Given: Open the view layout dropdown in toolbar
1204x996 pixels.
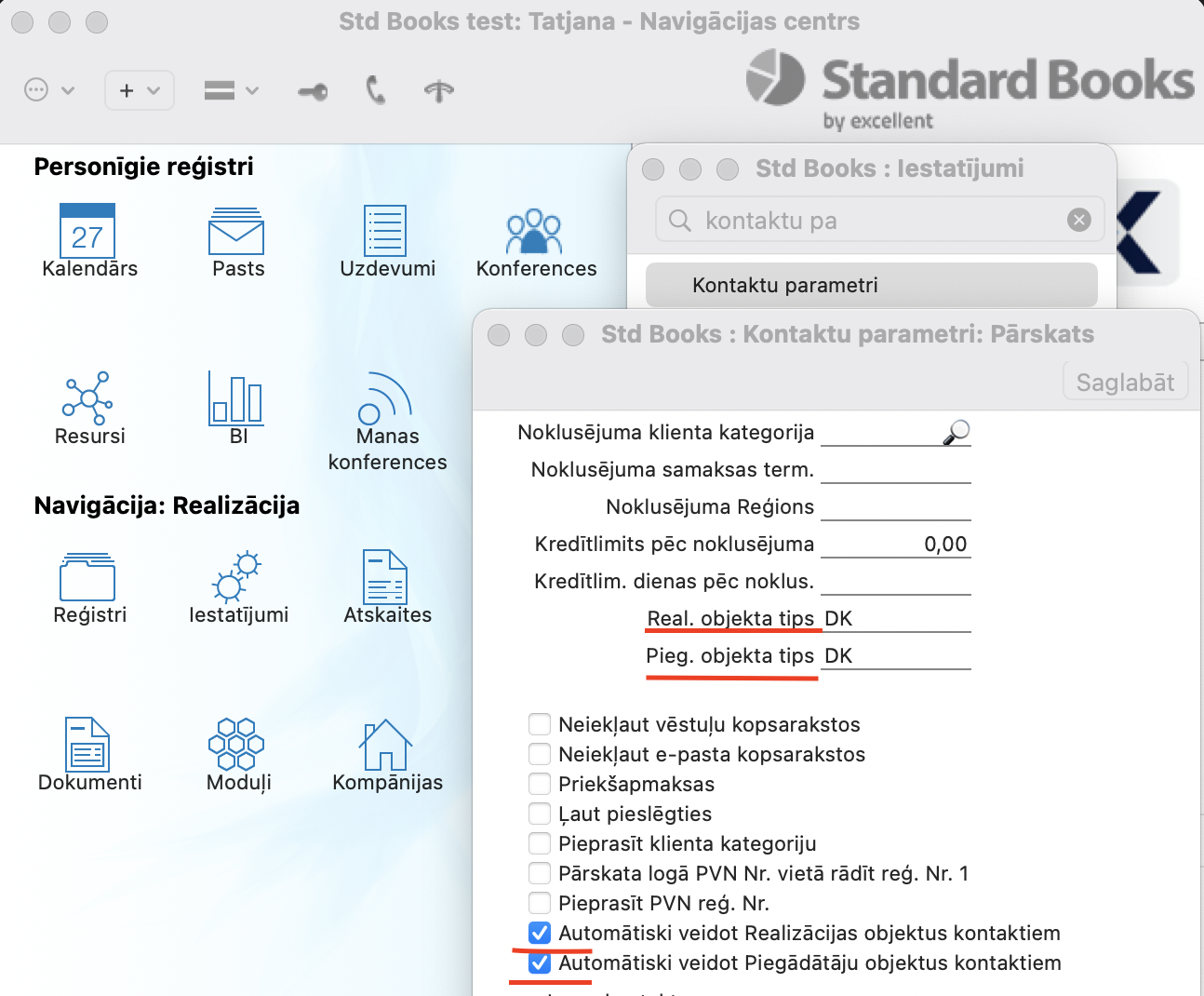Looking at the screenshot, I should (231, 90).
